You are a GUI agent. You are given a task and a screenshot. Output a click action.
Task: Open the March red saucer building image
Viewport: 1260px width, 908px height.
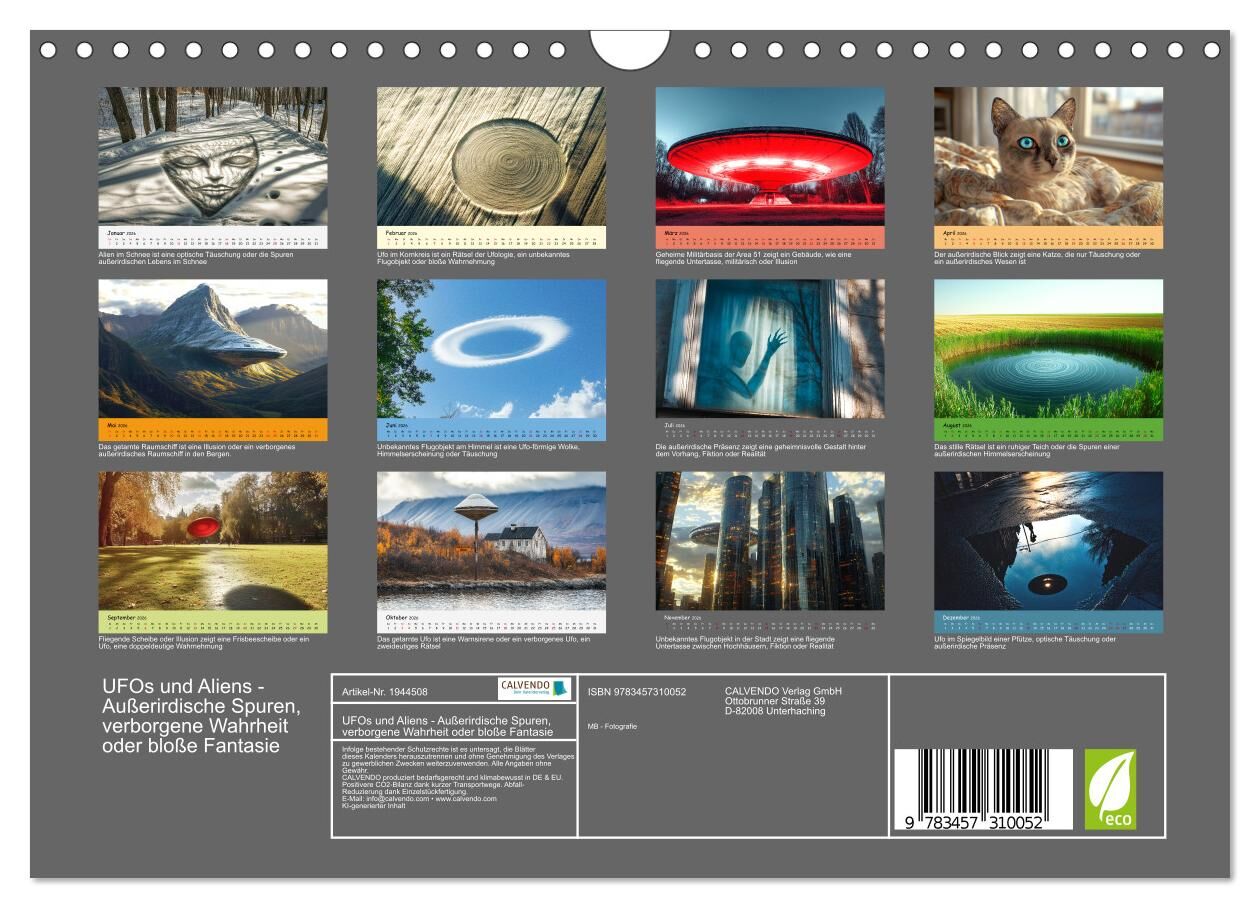[x=770, y=156]
